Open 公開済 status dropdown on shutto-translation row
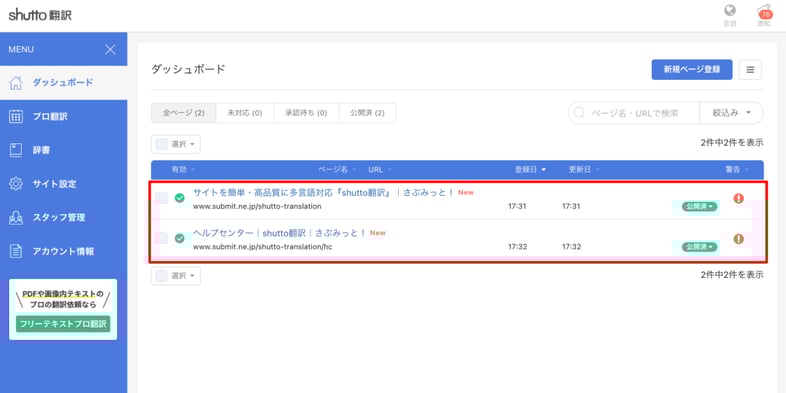 coord(699,207)
